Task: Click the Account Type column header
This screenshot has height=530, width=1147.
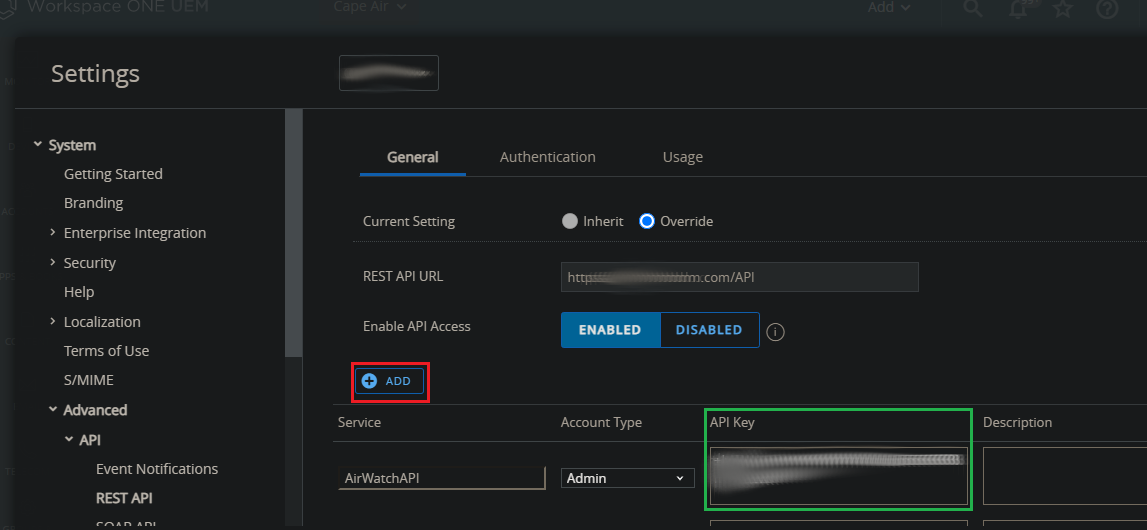Action: point(601,423)
